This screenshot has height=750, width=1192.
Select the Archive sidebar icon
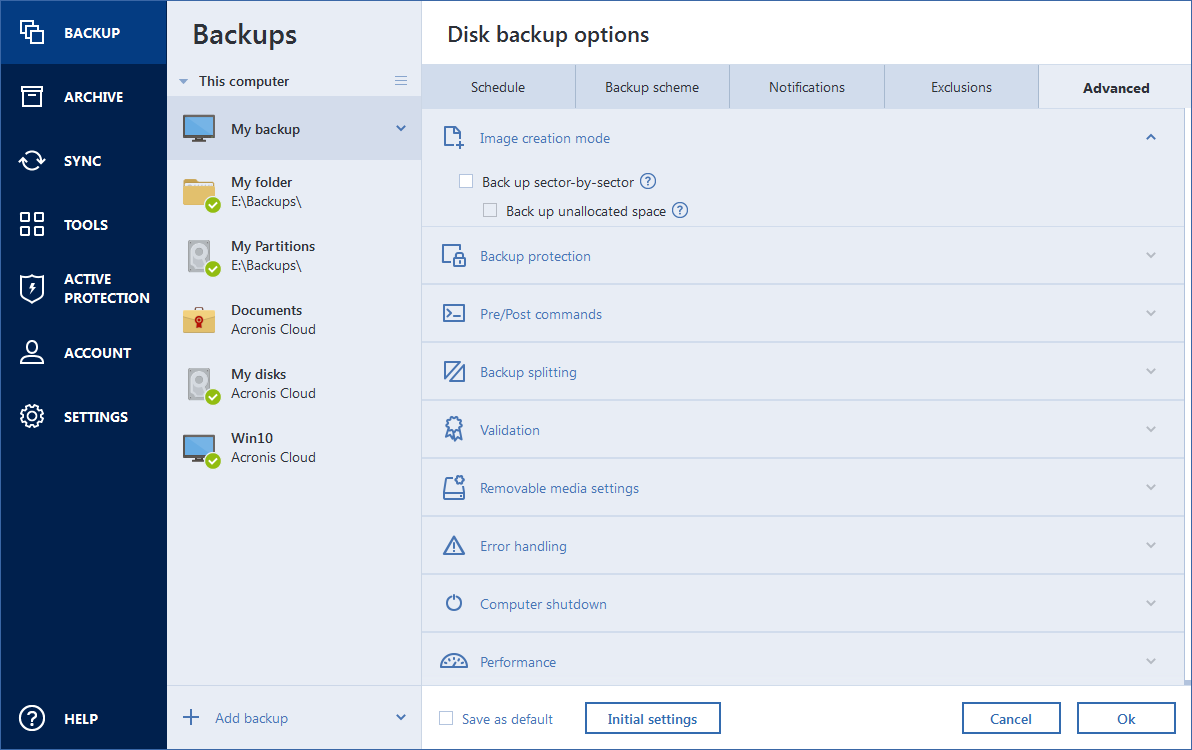pyautogui.click(x=31, y=96)
